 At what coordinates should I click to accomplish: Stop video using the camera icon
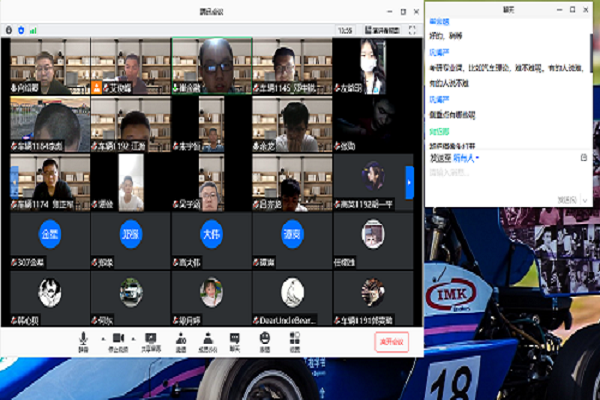(117, 339)
